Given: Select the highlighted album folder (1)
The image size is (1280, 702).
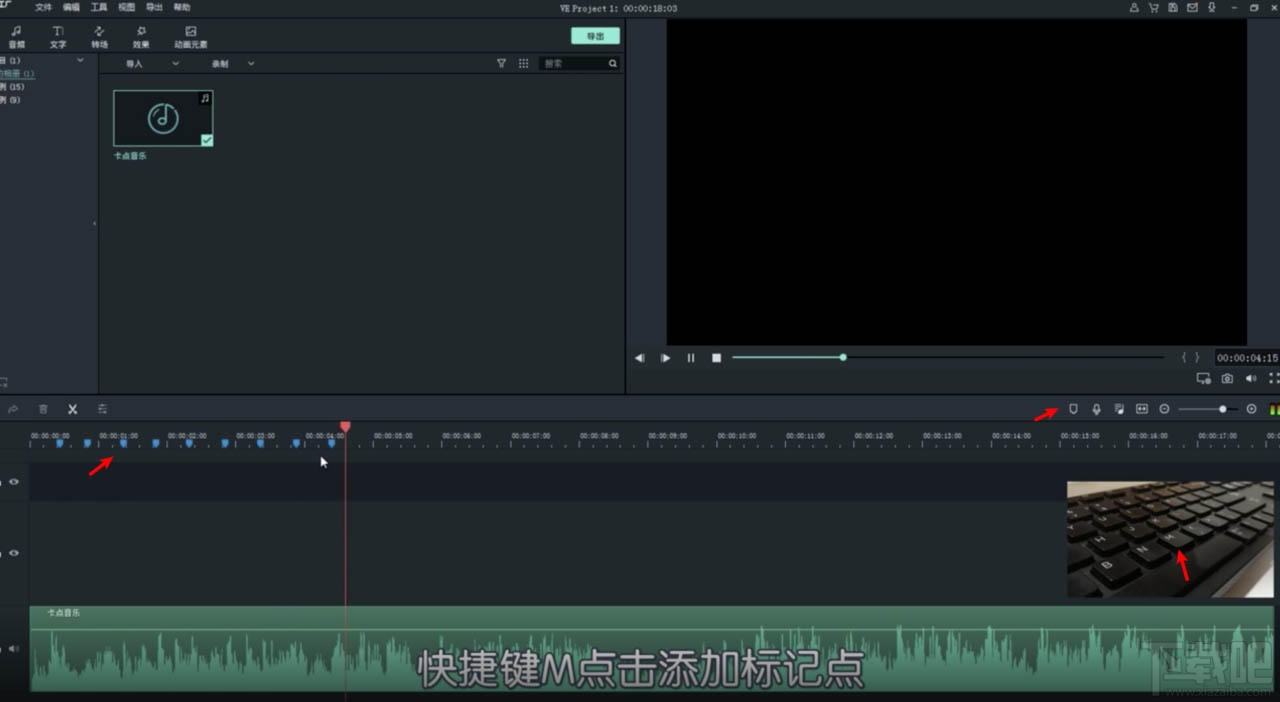Looking at the screenshot, I should pyautogui.click(x=17, y=74).
